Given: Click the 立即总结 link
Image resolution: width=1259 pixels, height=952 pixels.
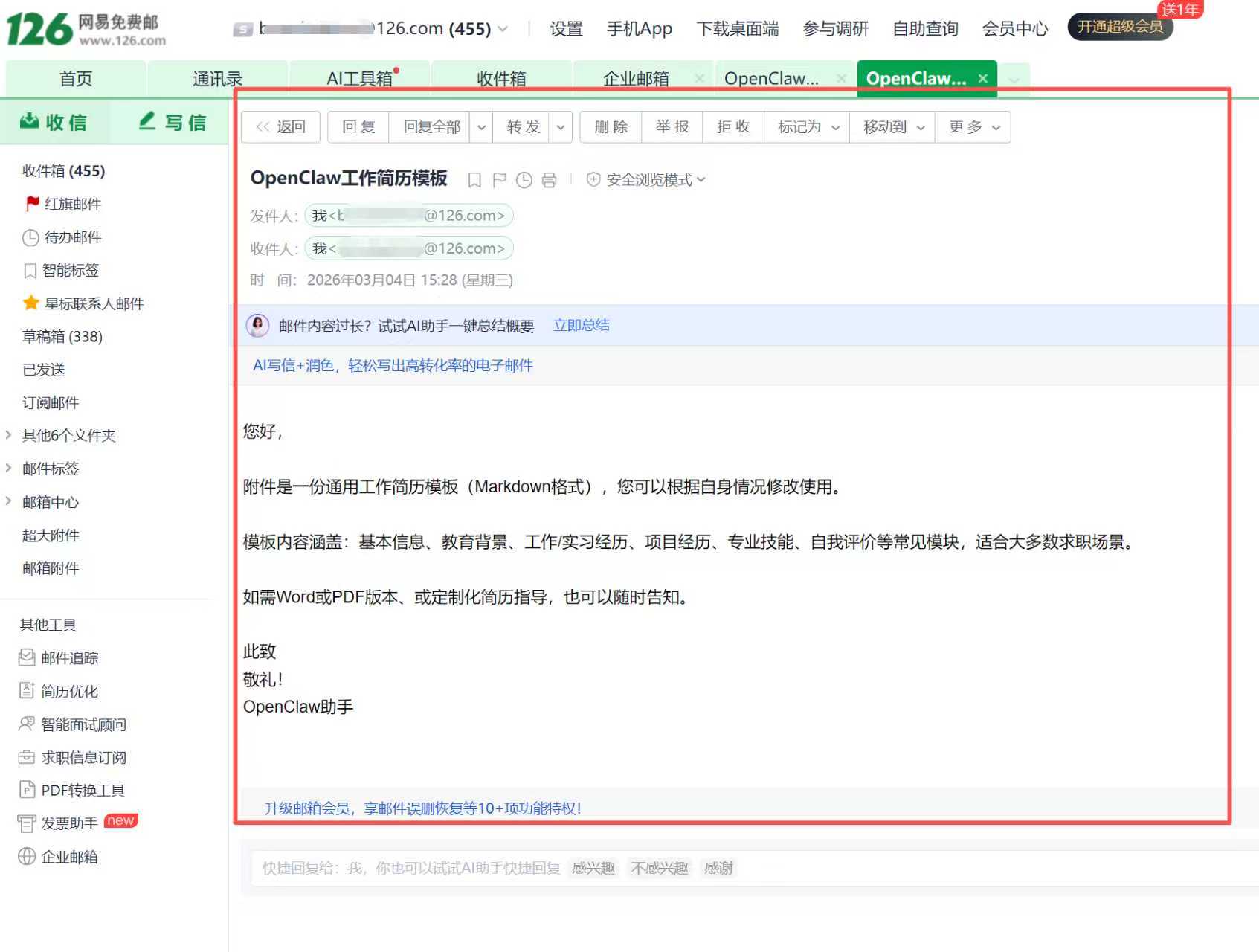Looking at the screenshot, I should point(582,325).
